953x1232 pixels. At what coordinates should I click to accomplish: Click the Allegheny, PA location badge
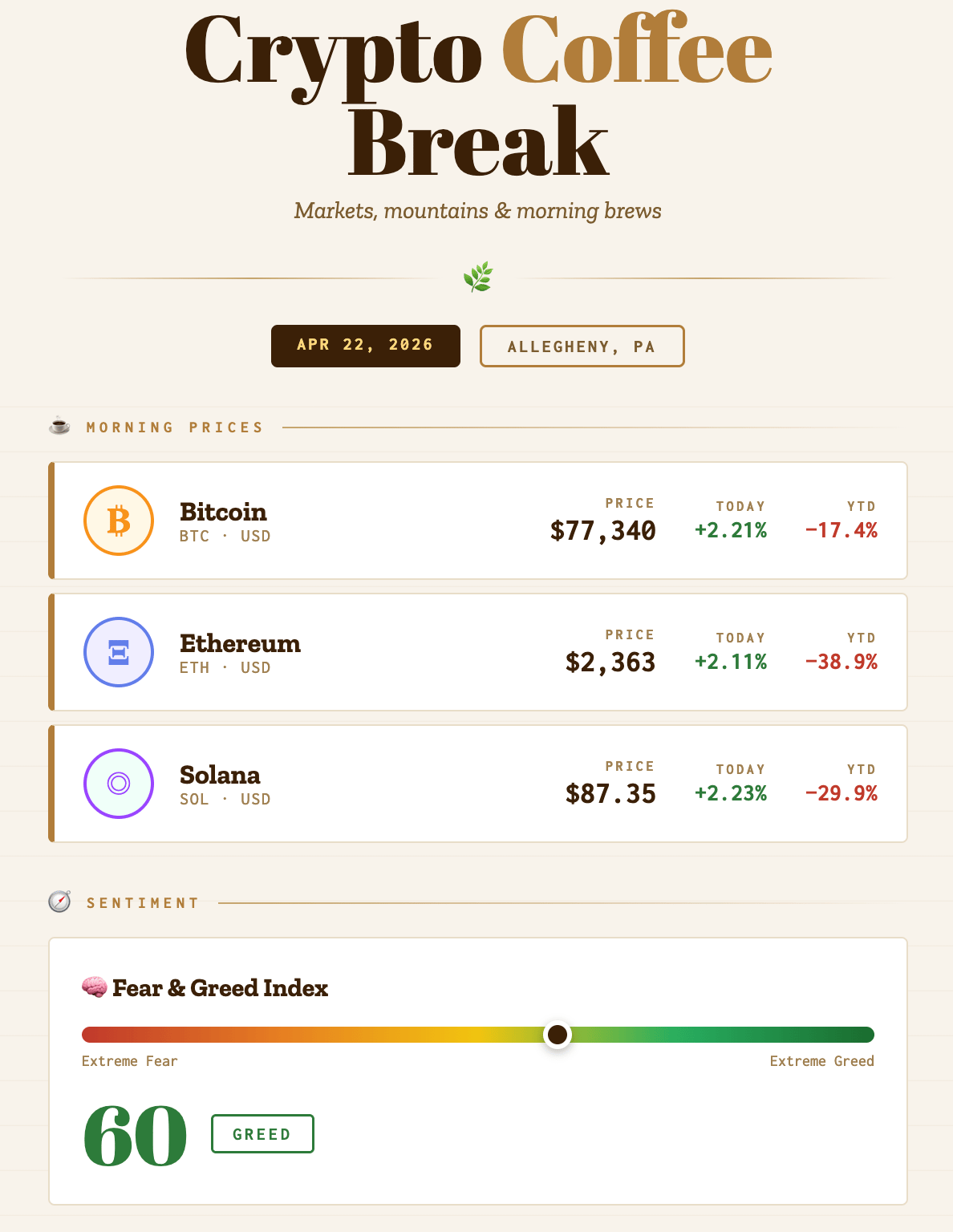pyautogui.click(x=582, y=346)
